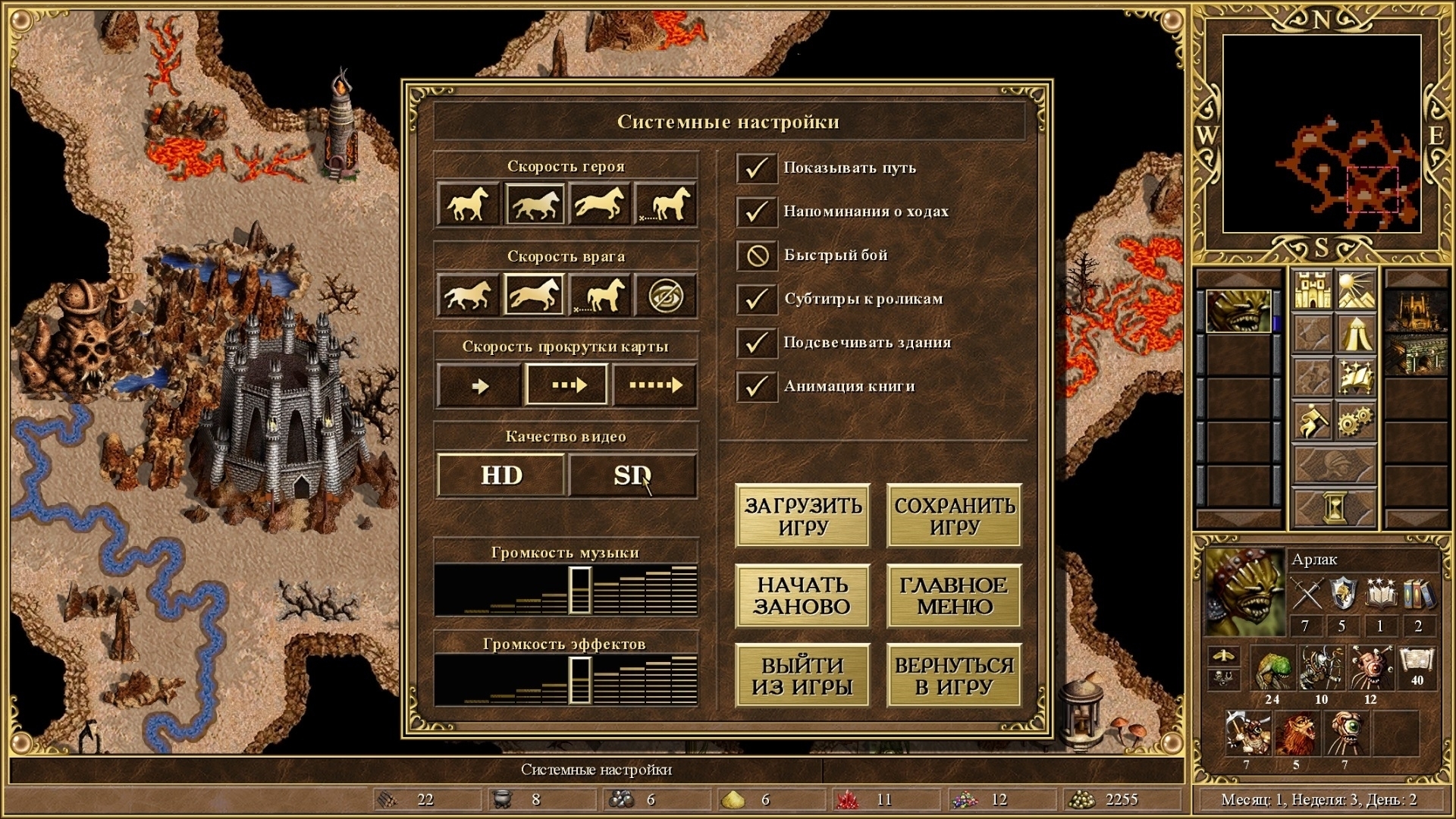
Task: Click the hero list scroll-up arrow
Action: click(x=1238, y=278)
